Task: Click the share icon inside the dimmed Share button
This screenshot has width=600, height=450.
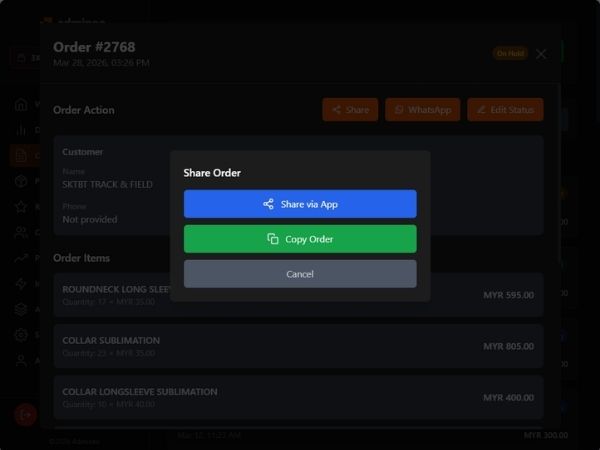Action: coord(337,110)
